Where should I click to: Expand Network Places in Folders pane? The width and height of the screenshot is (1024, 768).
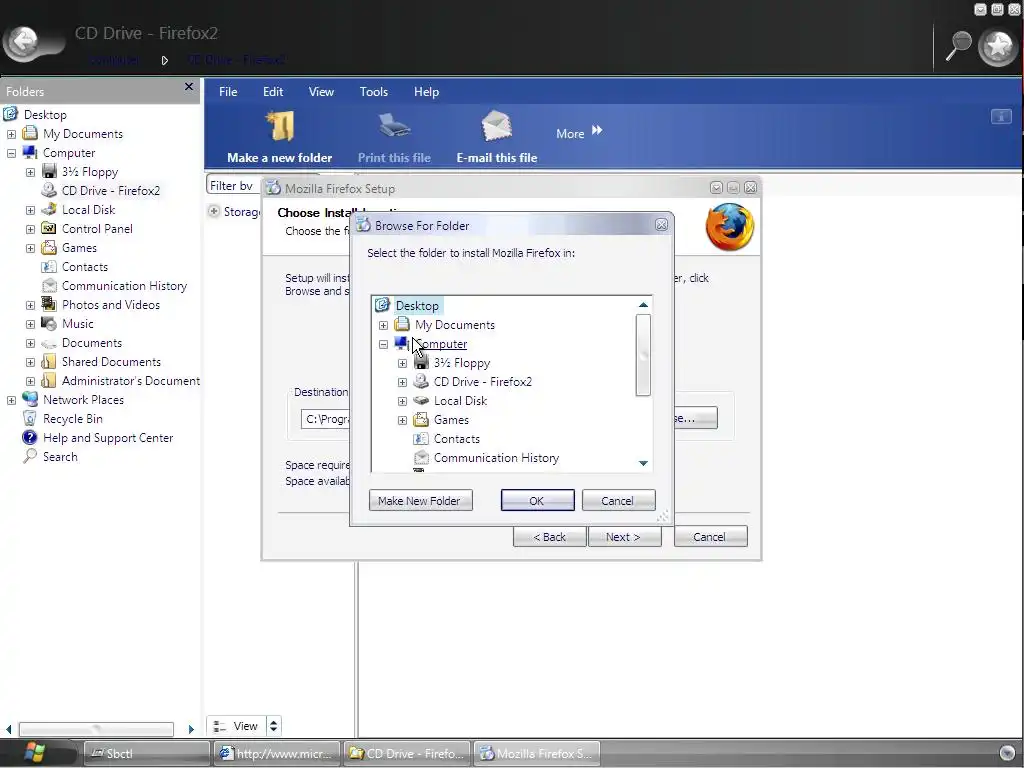(11, 400)
